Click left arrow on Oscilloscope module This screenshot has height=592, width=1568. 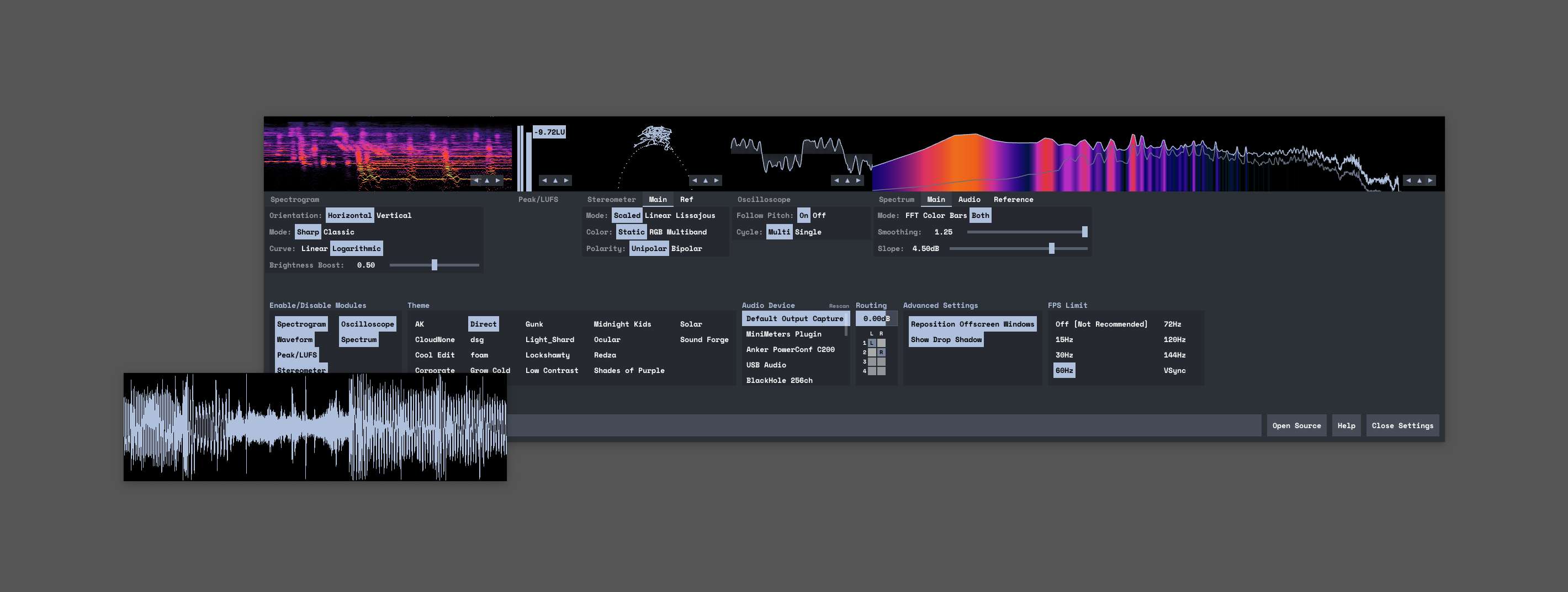tap(836, 180)
